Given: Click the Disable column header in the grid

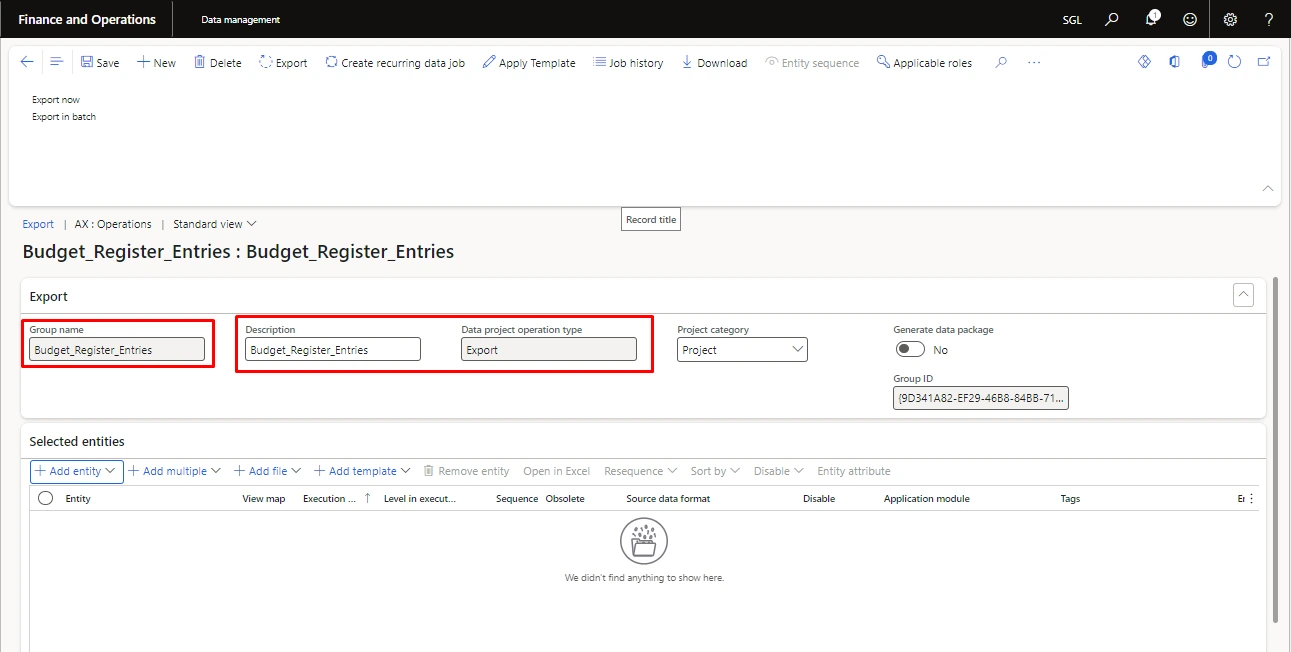Looking at the screenshot, I should pyautogui.click(x=819, y=498).
